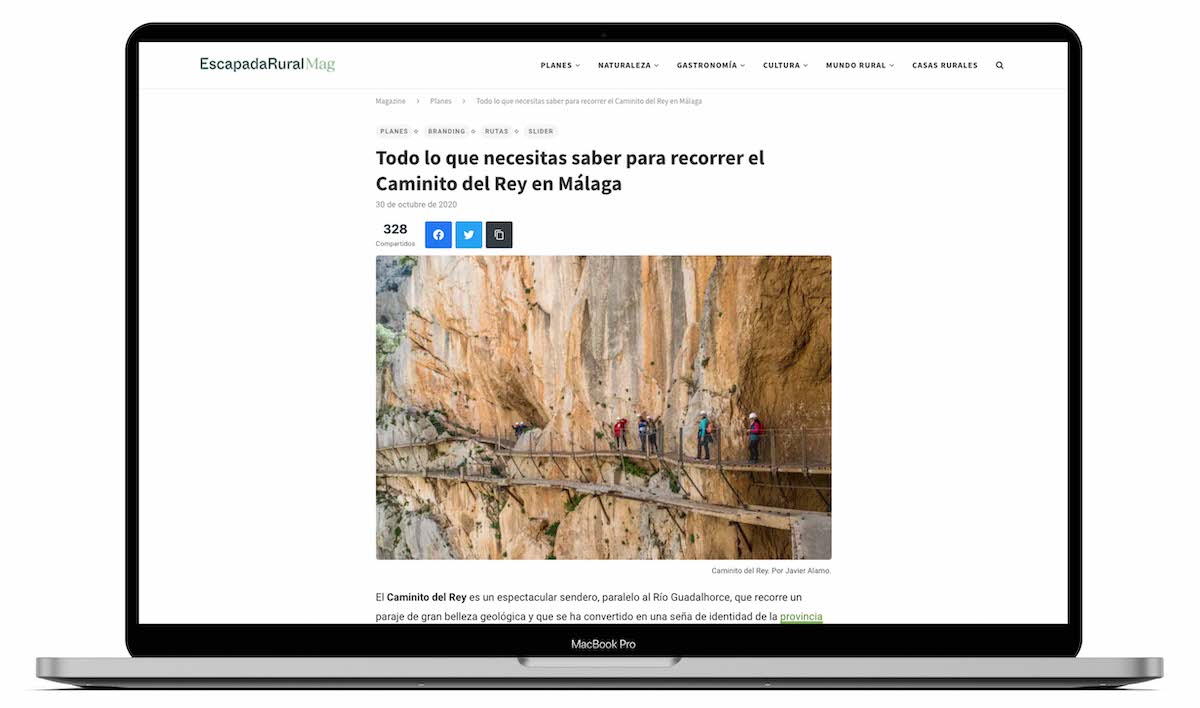Expand the Planes dropdown menu
The height and width of the screenshot is (708, 1200).
click(x=559, y=66)
